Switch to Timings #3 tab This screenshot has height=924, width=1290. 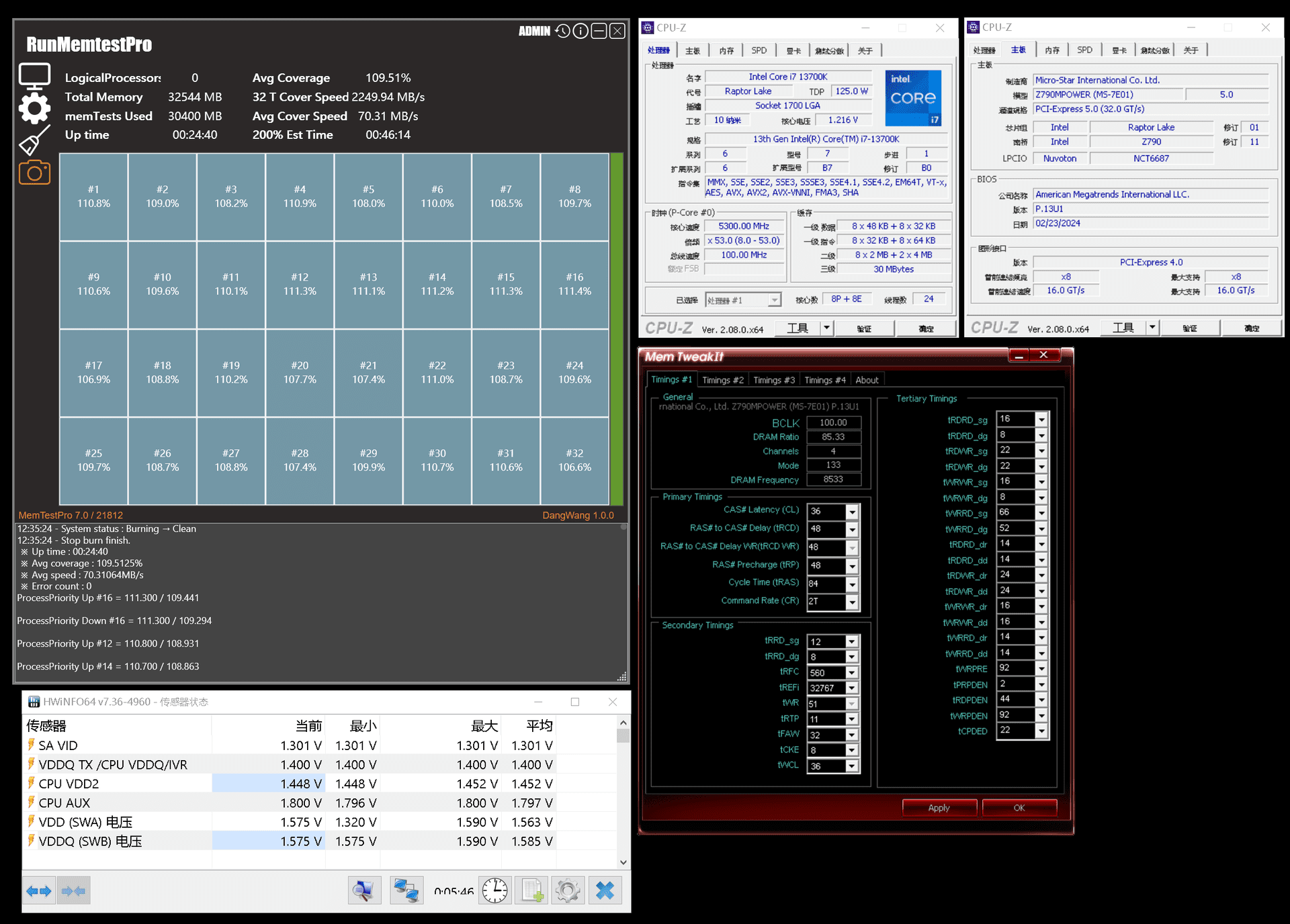(x=773, y=380)
